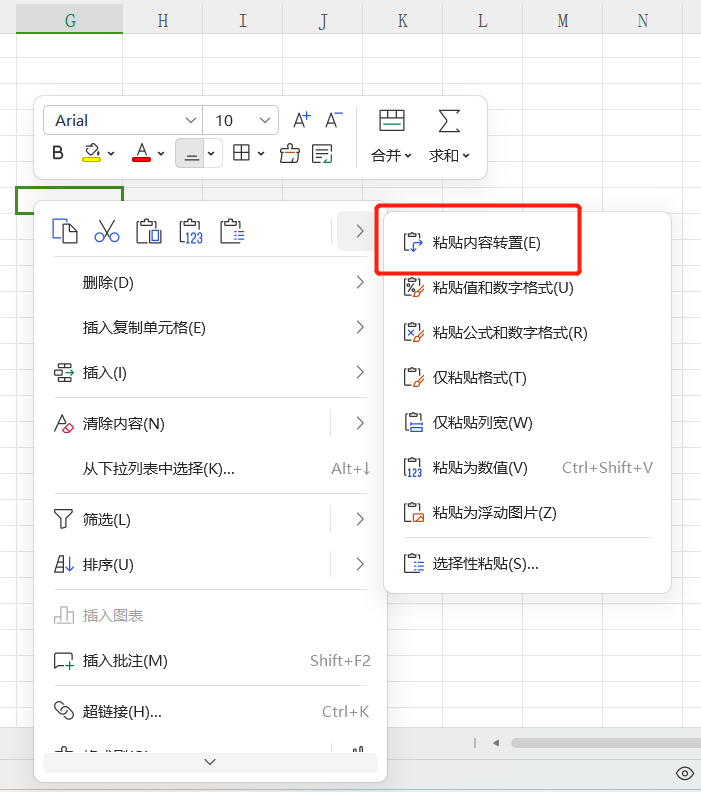Image resolution: width=701 pixels, height=792 pixels.
Task: Select 粘贴值和数字格式(U) option
Action: click(x=527, y=288)
